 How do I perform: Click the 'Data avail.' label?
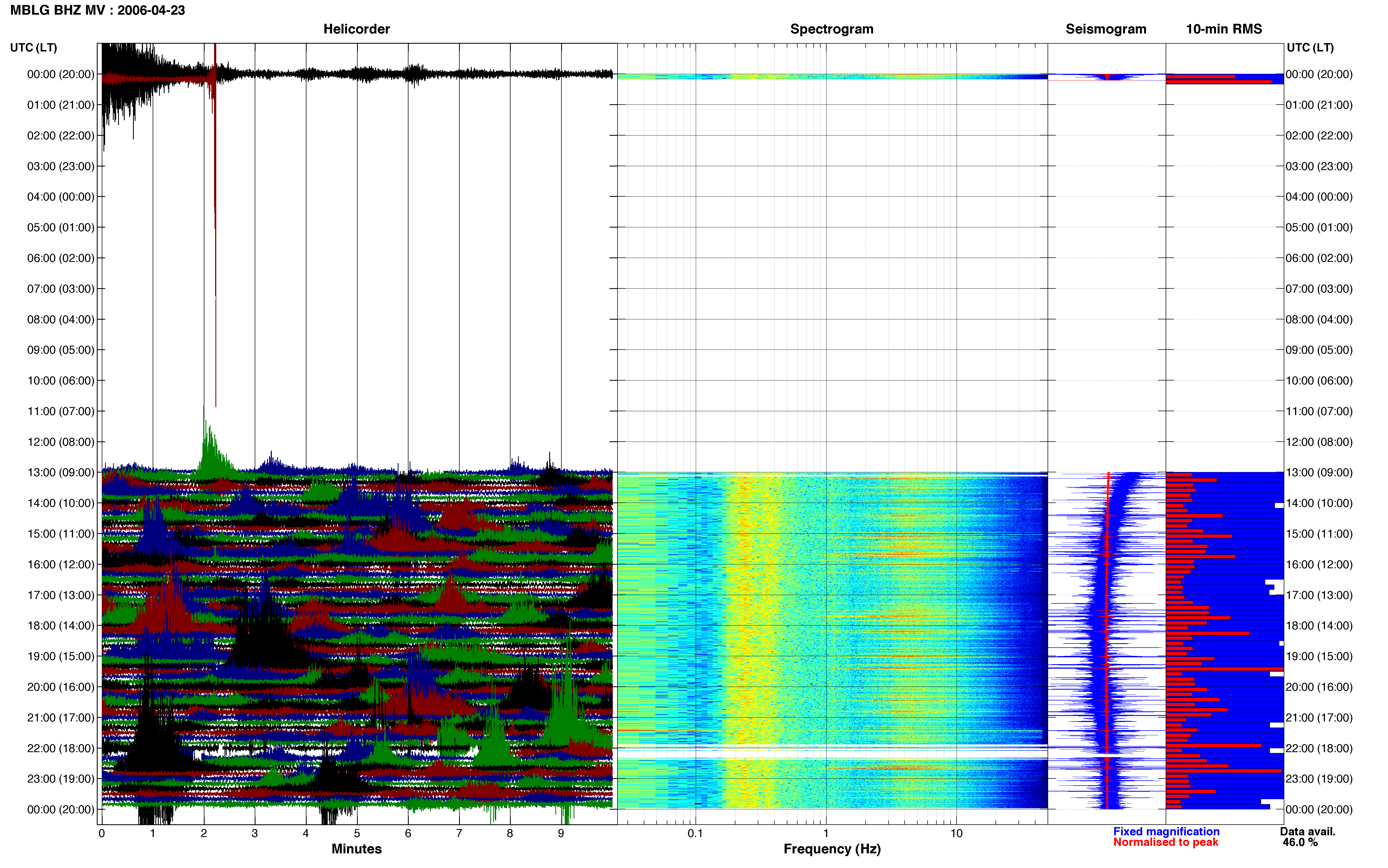tap(1308, 831)
